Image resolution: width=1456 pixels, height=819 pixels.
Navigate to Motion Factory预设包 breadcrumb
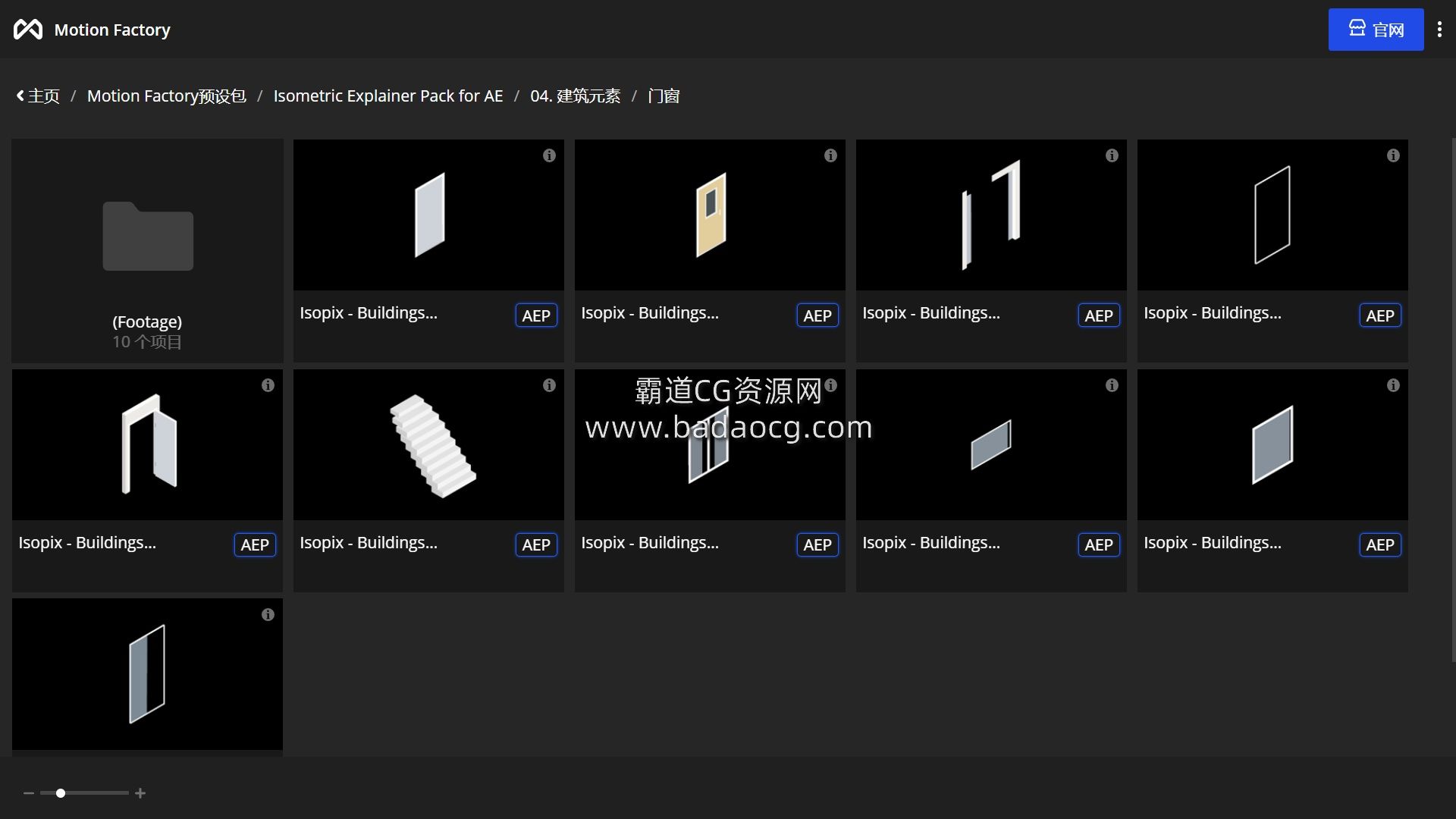(x=167, y=96)
